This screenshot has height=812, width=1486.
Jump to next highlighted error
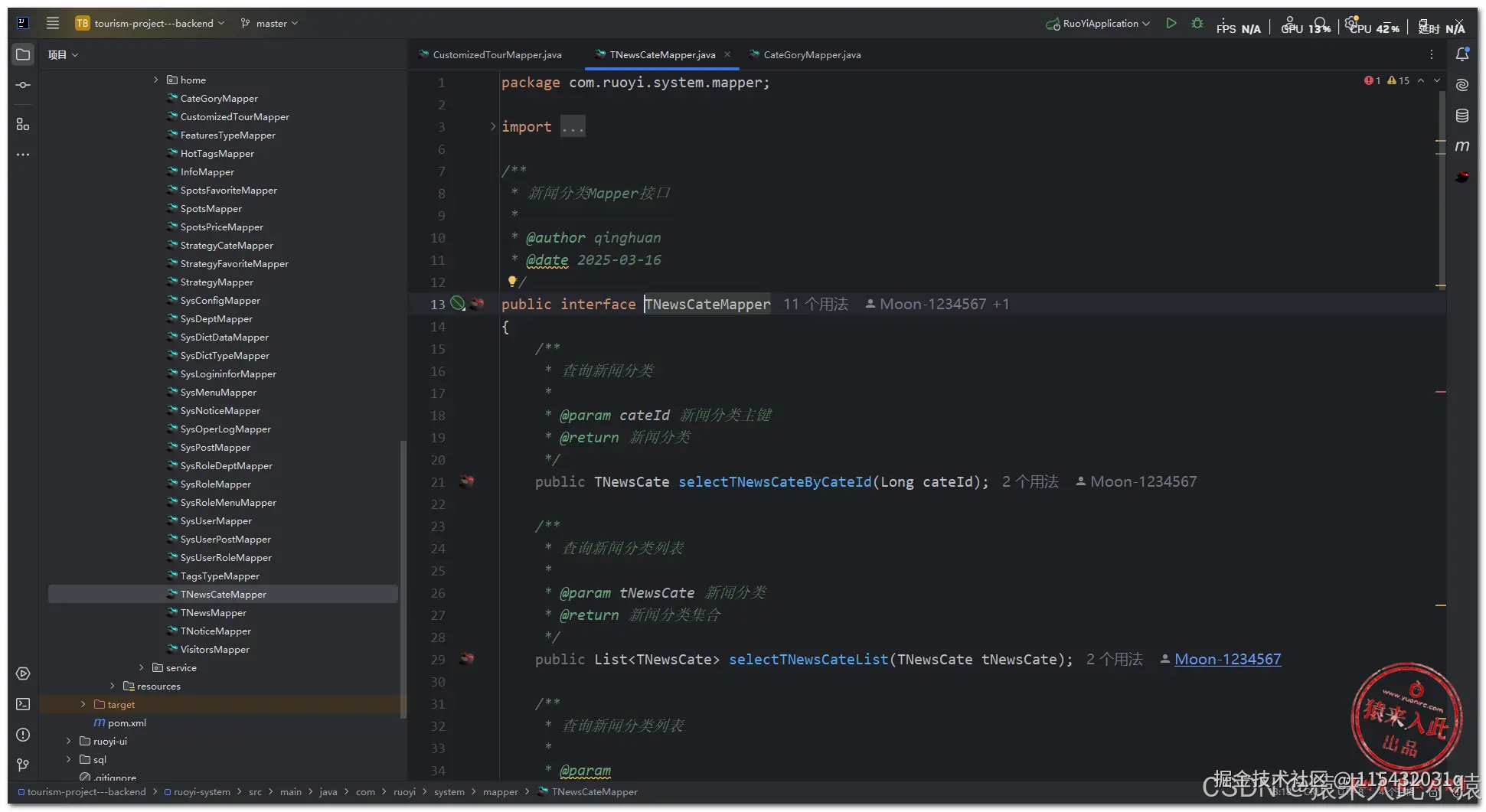click(x=1437, y=80)
